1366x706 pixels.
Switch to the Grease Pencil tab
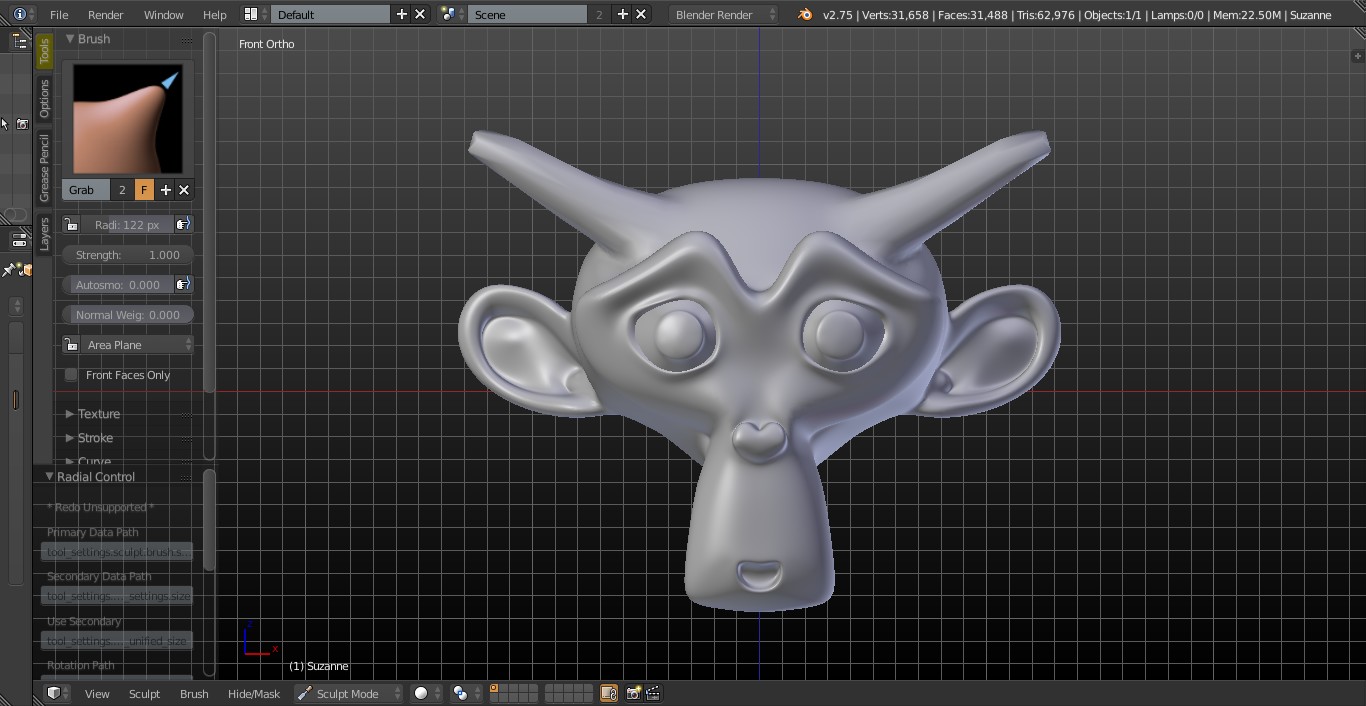(44, 168)
